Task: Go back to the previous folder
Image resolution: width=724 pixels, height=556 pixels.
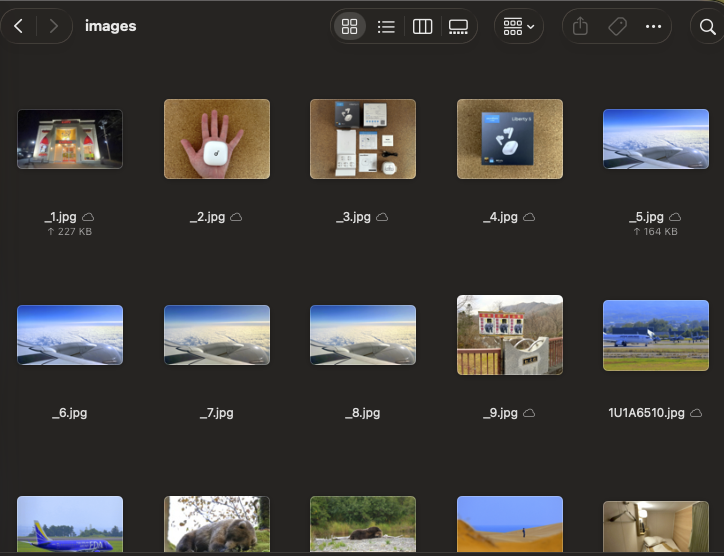Action: [x=18, y=26]
